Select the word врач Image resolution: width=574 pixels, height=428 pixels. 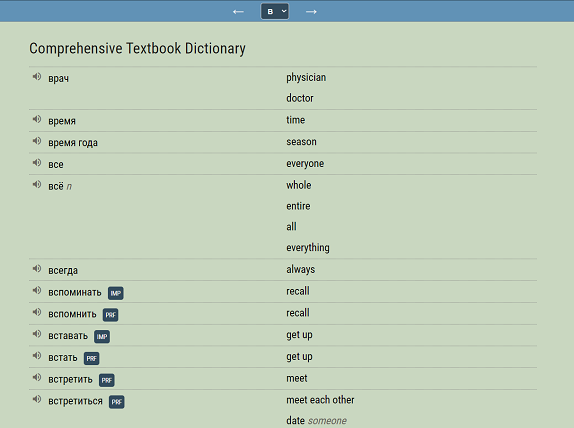[x=59, y=78]
